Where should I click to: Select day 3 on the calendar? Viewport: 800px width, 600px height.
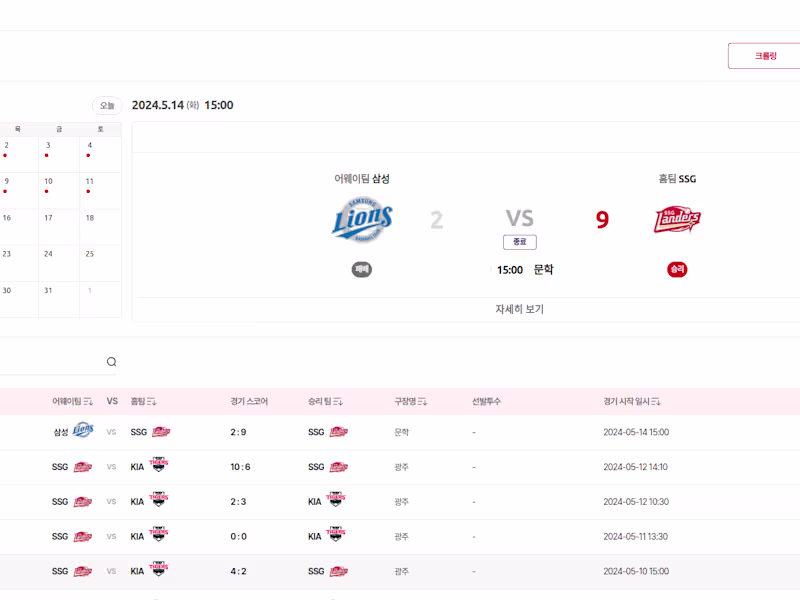(48, 146)
